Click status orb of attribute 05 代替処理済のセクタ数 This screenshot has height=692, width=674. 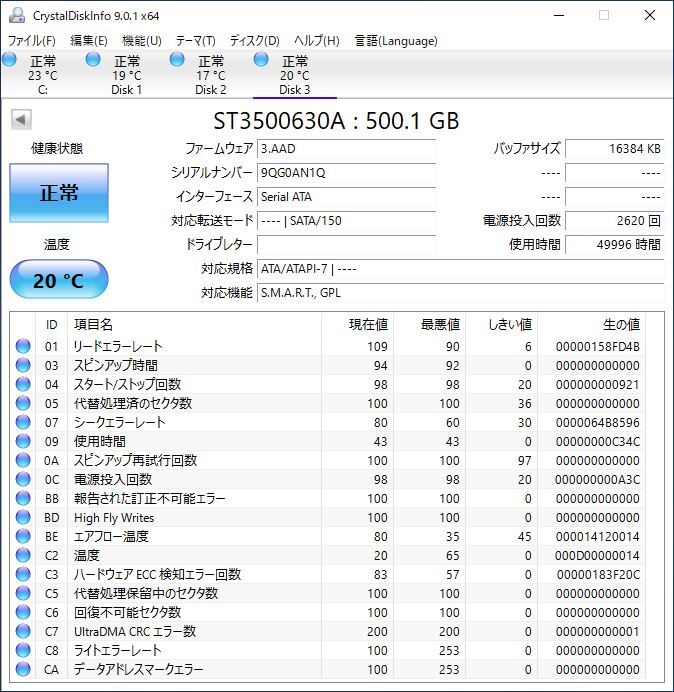pos(23,403)
